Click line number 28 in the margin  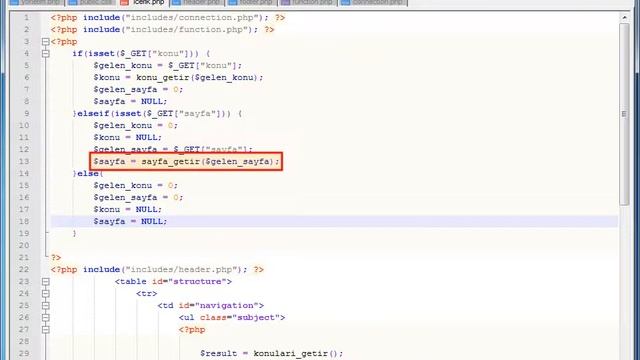(x=24, y=342)
